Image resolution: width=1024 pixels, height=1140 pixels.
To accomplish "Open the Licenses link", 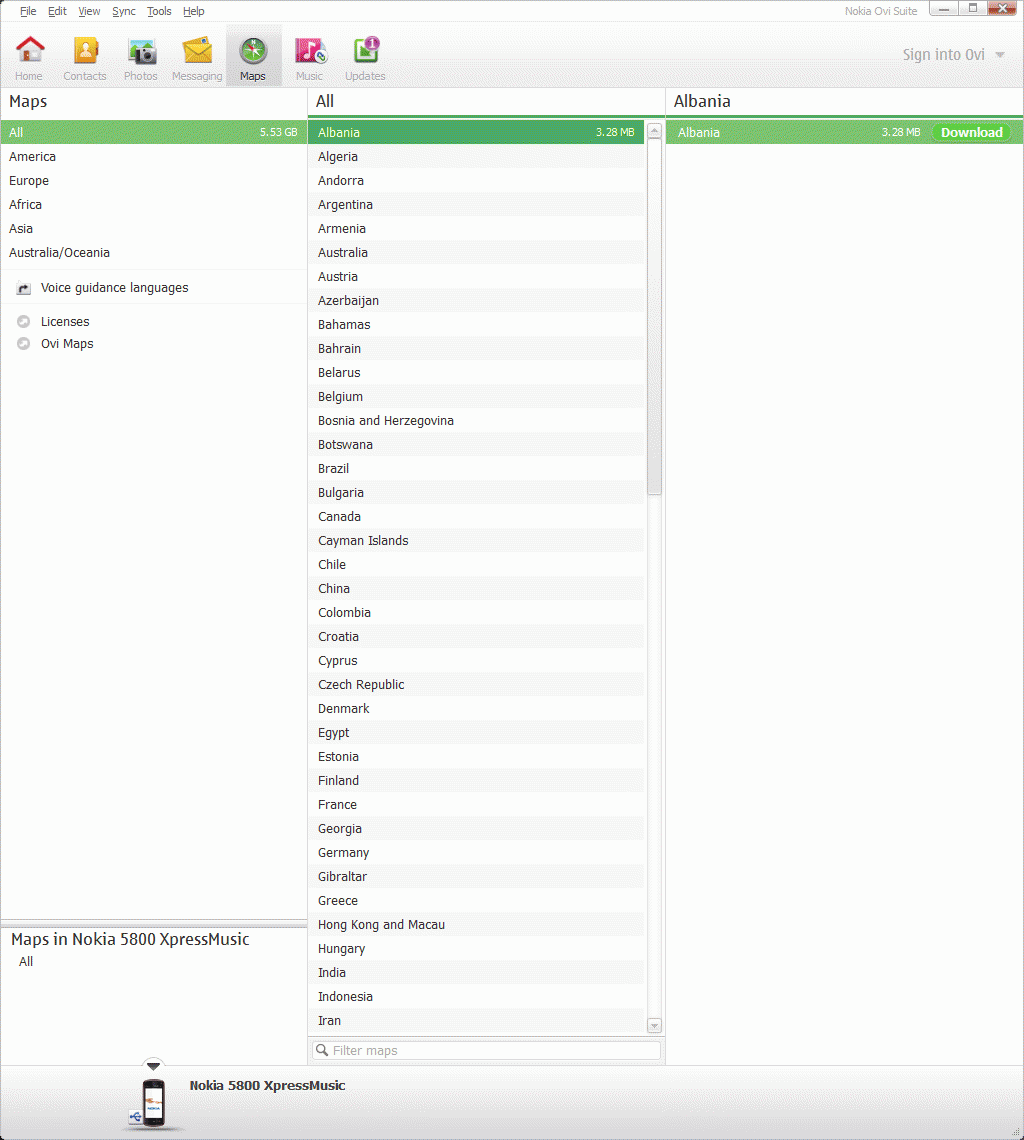I will coord(65,322).
